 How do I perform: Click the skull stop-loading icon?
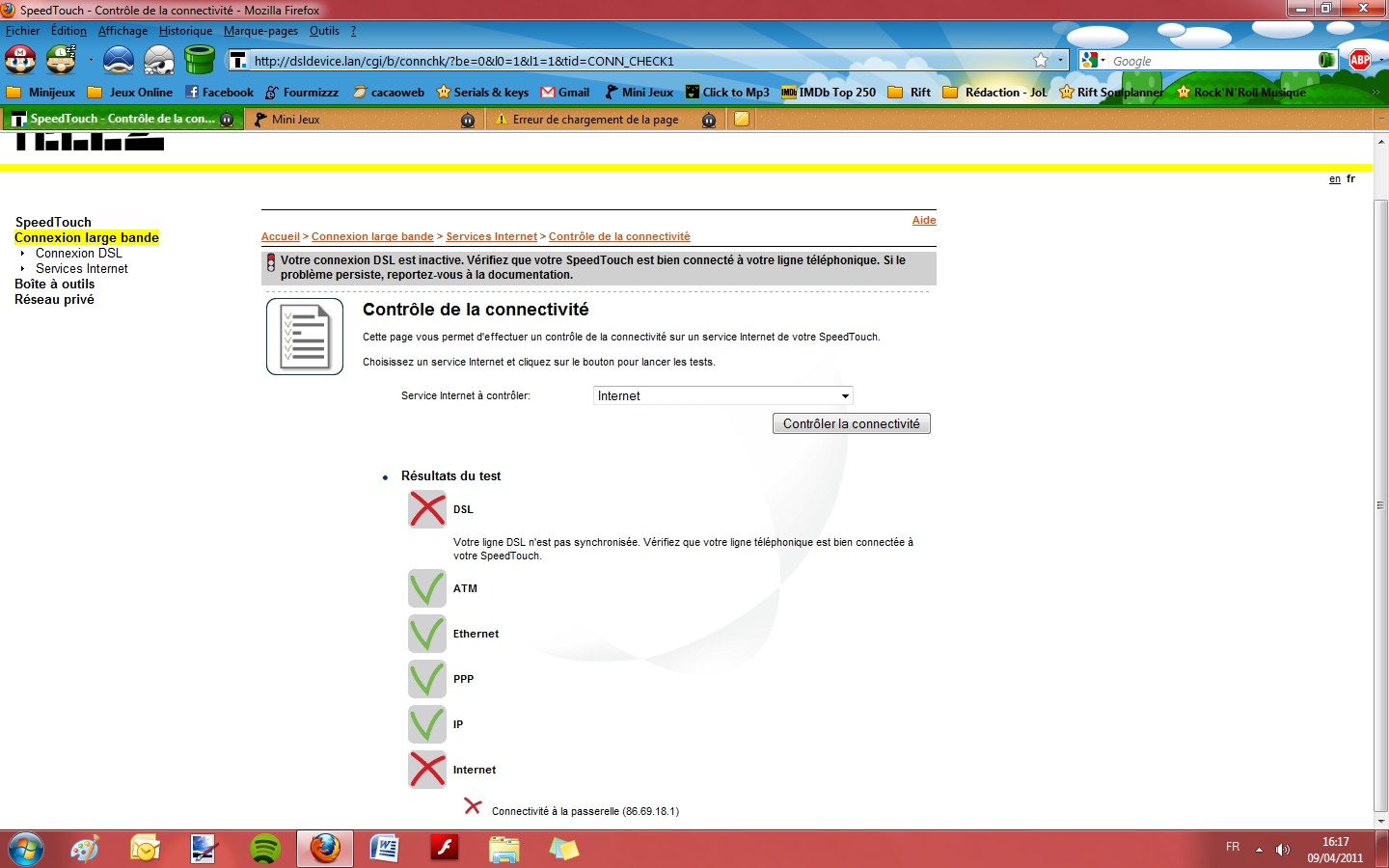[x=159, y=60]
